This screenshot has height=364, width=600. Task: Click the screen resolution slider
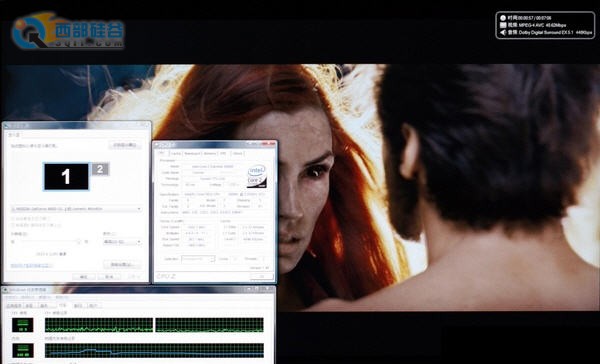50,242
